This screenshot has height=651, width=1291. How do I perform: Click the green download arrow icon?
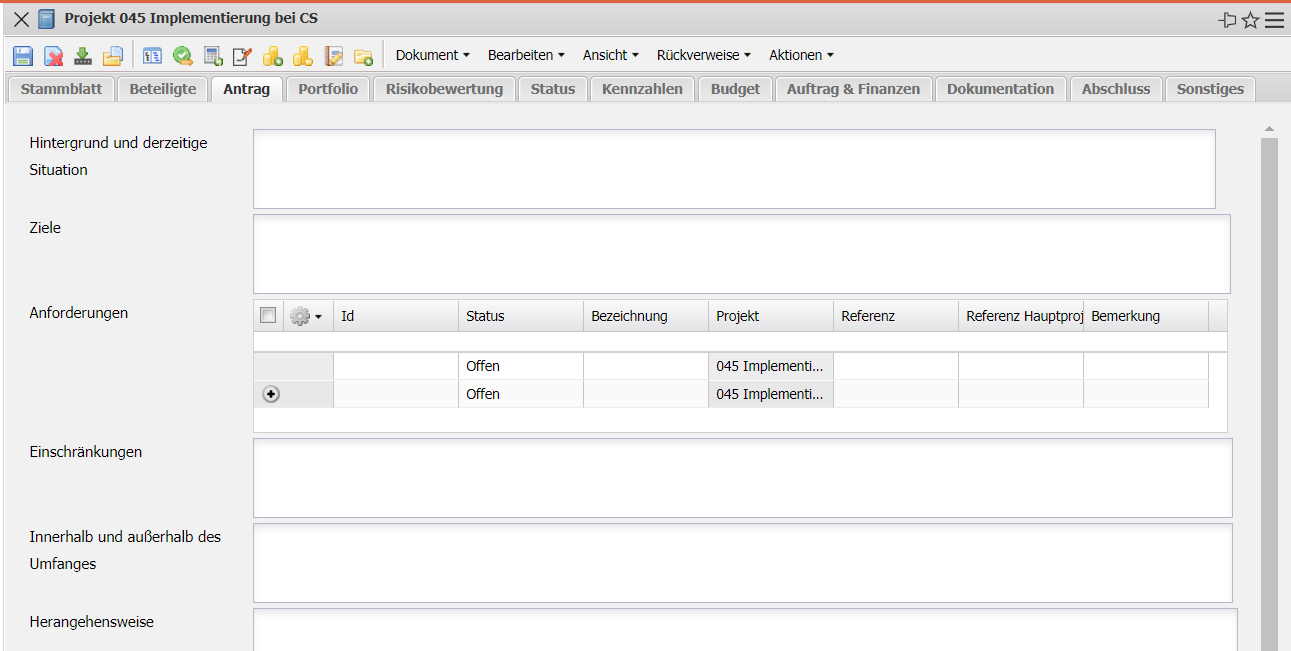tap(83, 56)
